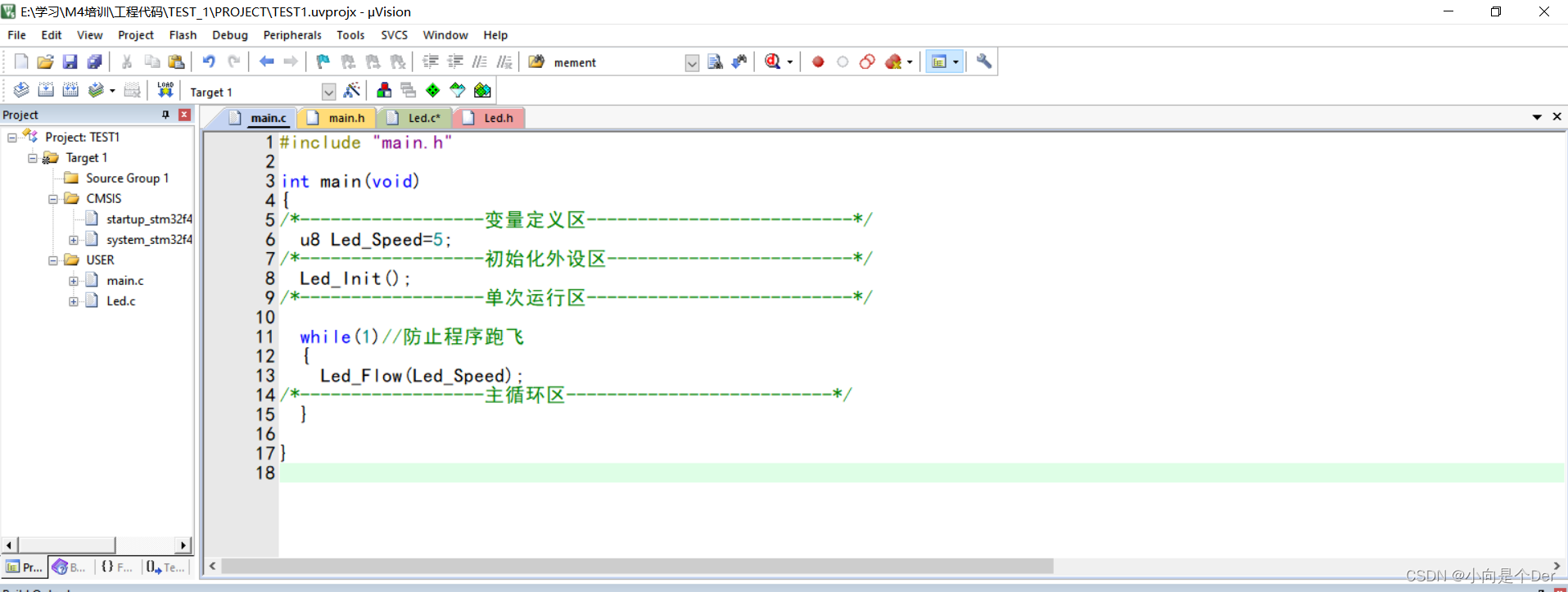Collapse the CMSIS group
This screenshot has width=1568, height=592.
click(53, 199)
